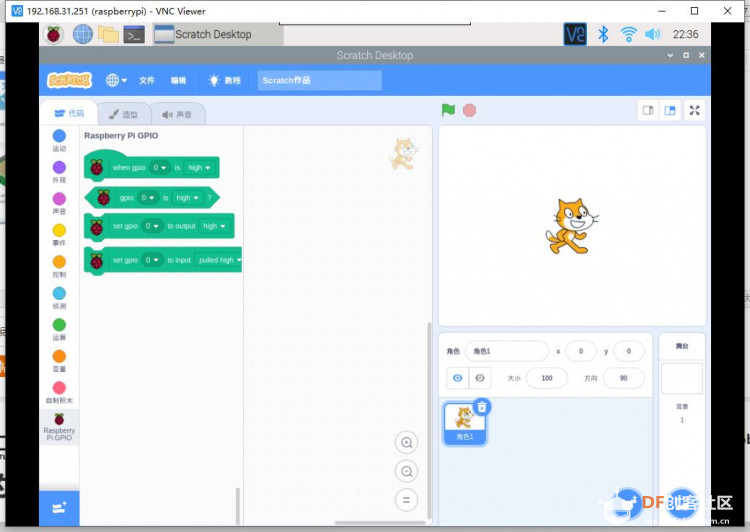Click the green flag to run
The height and width of the screenshot is (532, 750).
(x=448, y=110)
